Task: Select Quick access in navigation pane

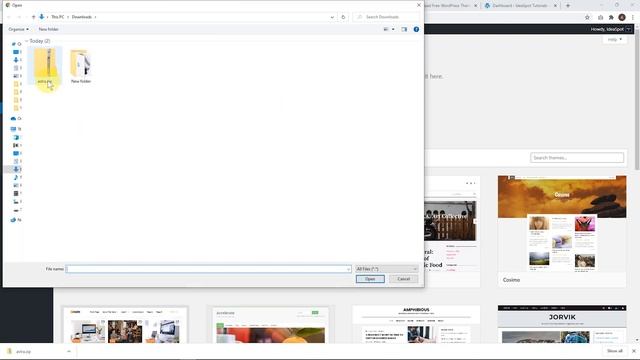Action: pyautogui.click(x=16, y=44)
